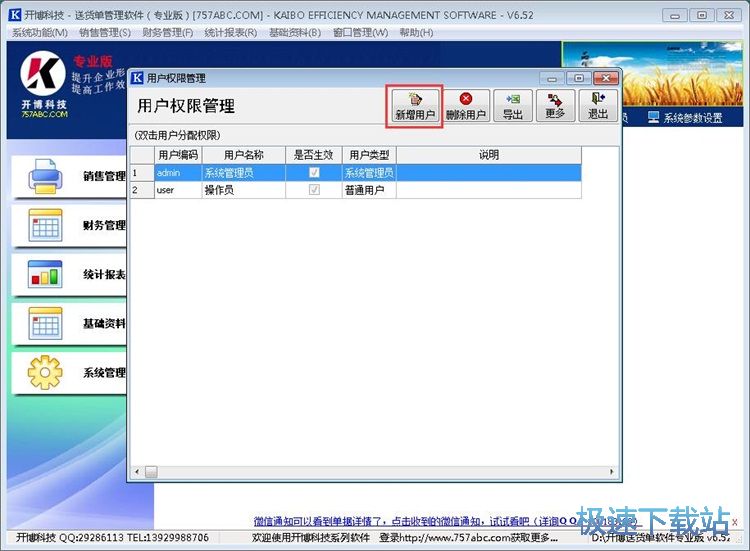Open the 财务管理(F) menu
750x551 pixels.
pyautogui.click(x=167, y=33)
